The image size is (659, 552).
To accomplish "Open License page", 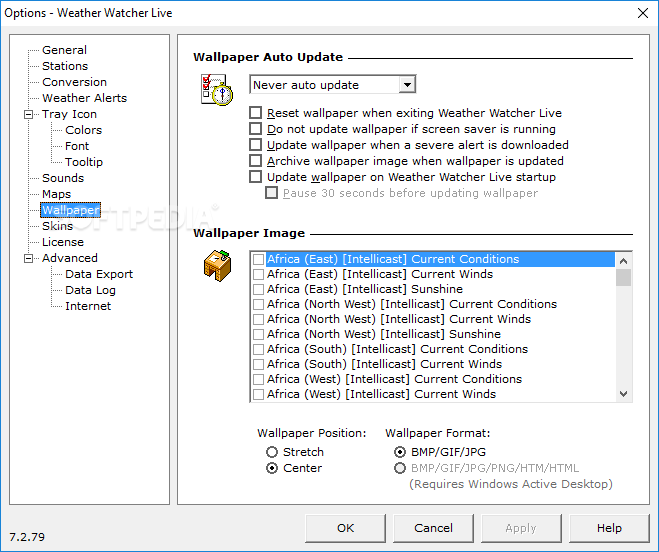I will (63, 242).
